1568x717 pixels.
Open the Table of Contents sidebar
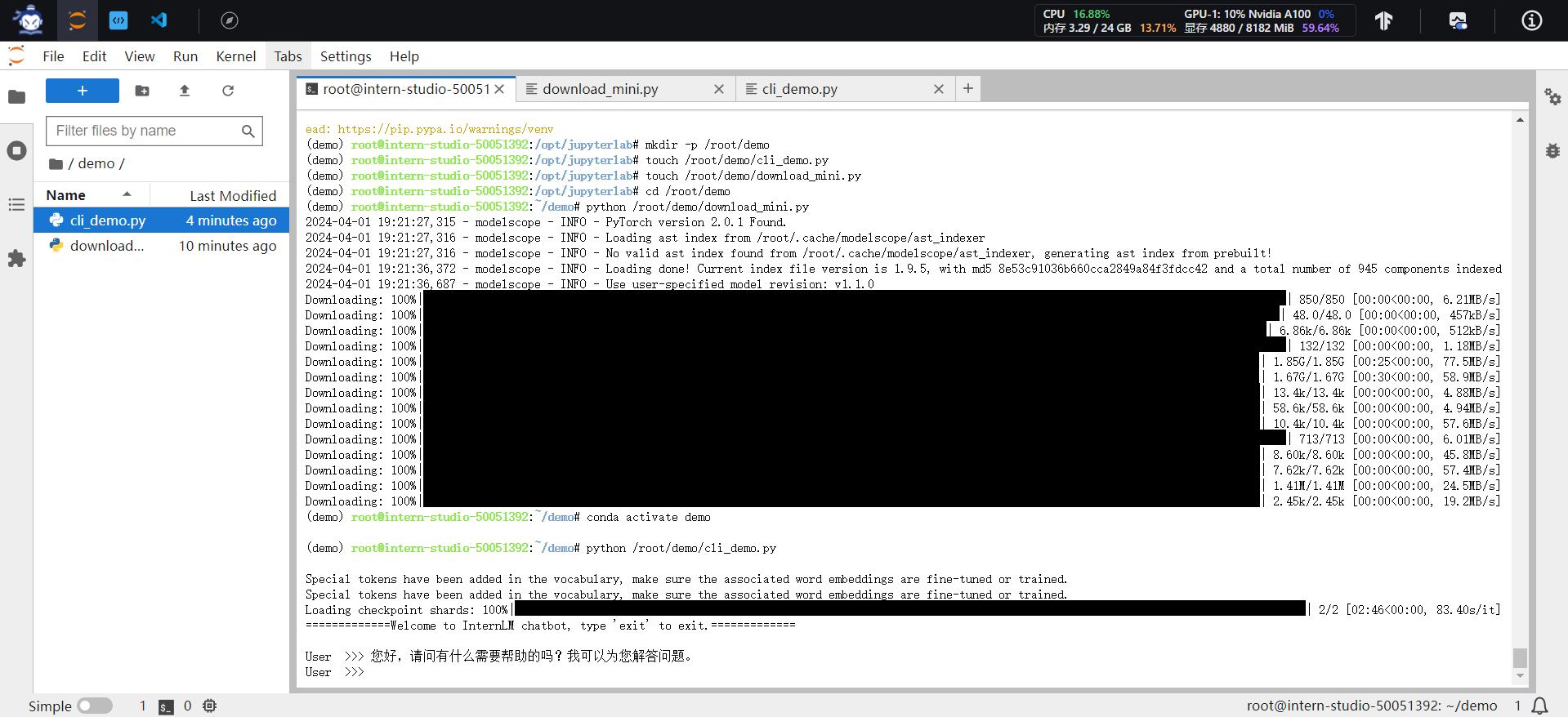click(16, 205)
